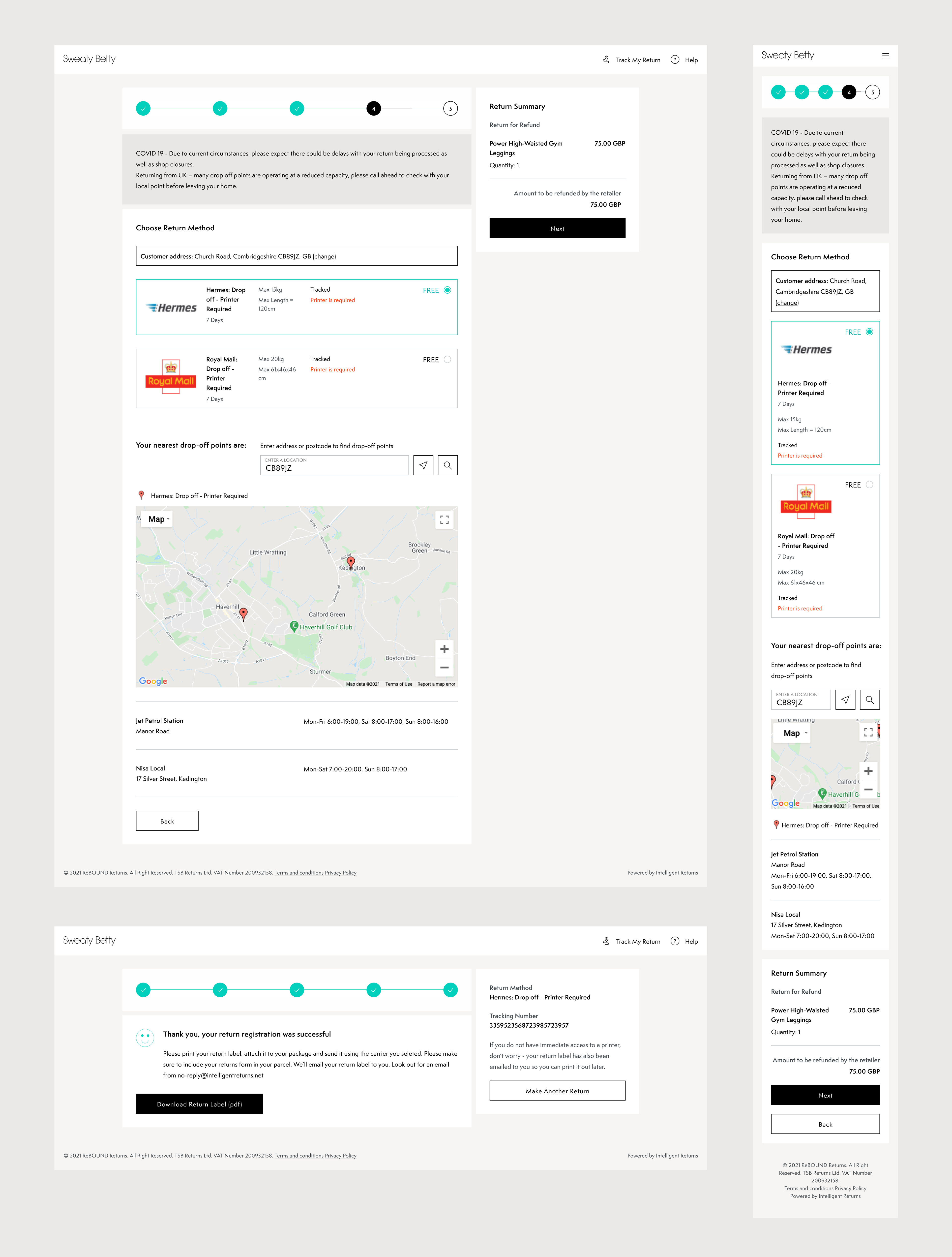Image resolution: width=952 pixels, height=1257 pixels.
Task: Click the desktop Back button
Action: click(x=167, y=821)
